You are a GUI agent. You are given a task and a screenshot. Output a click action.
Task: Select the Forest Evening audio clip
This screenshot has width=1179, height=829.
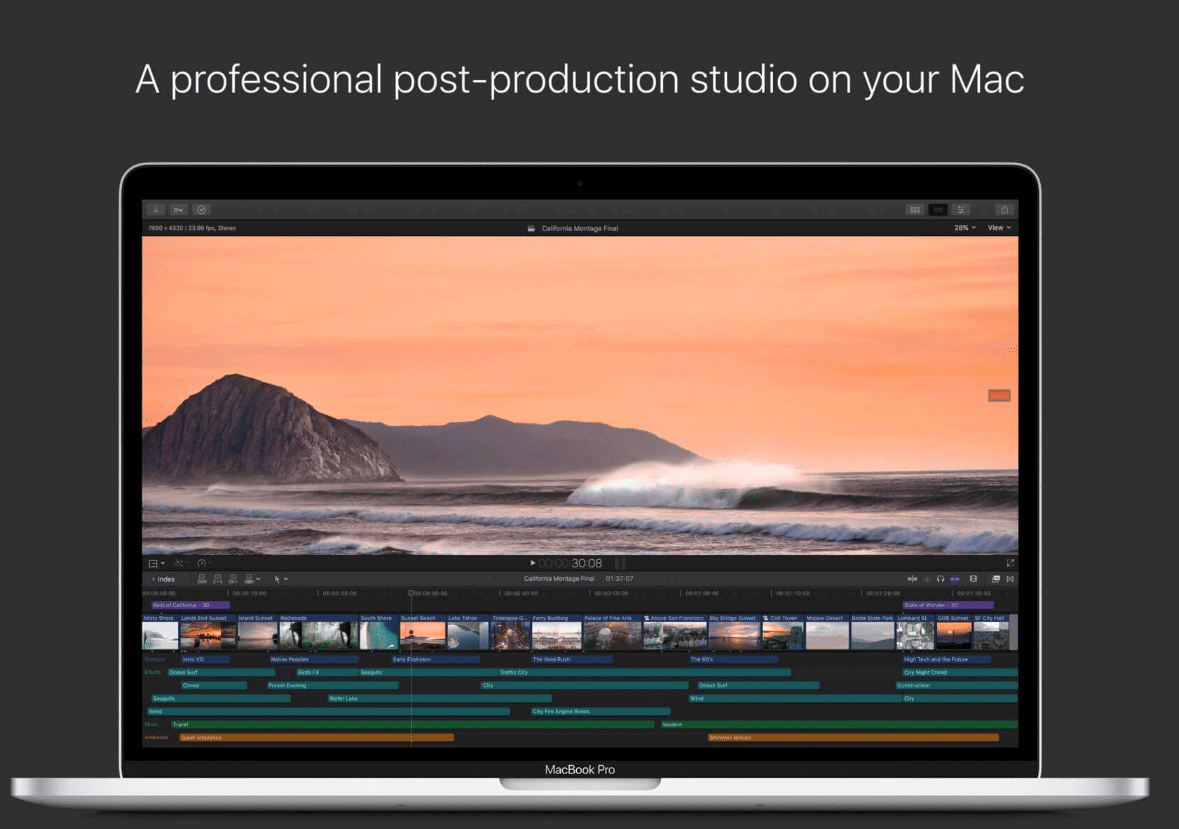pos(332,685)
